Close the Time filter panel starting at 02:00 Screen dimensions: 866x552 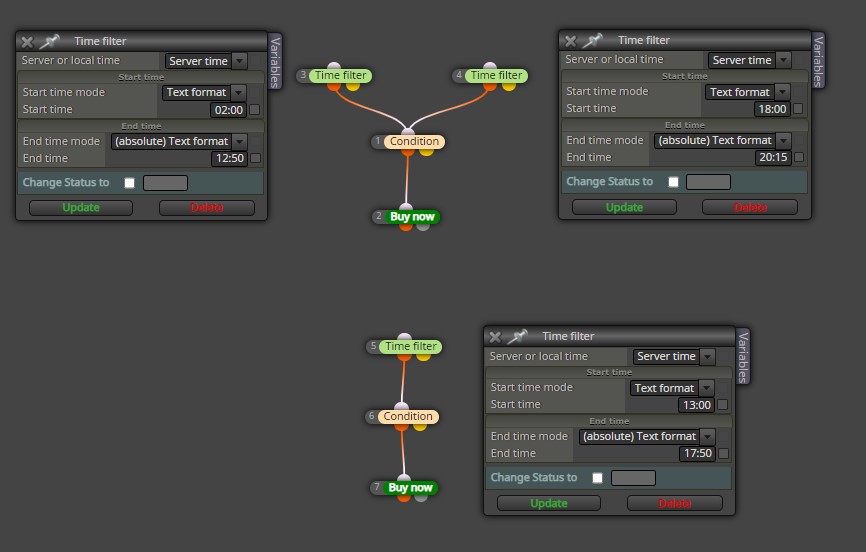click(x=27, y=41)
